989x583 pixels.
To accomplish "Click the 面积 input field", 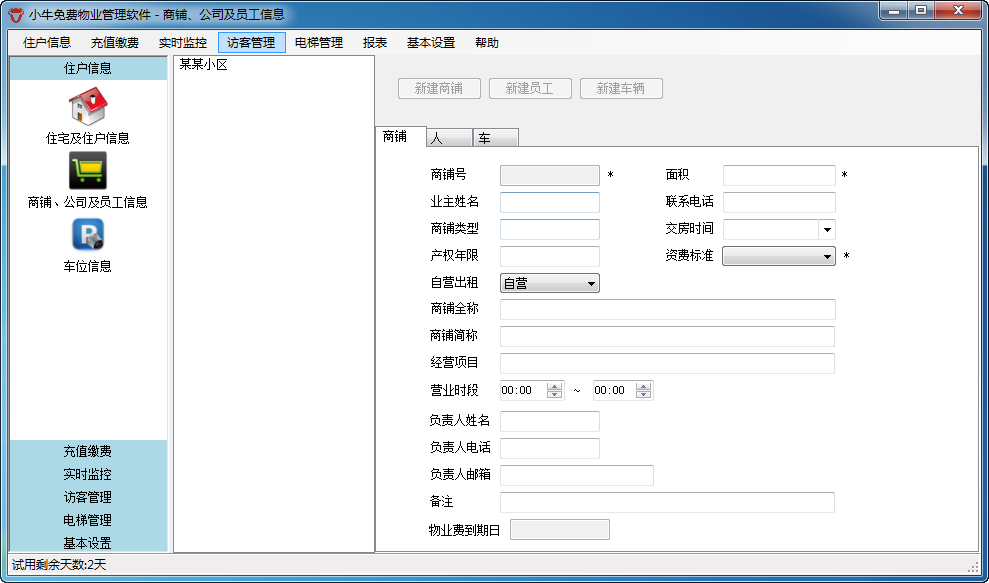I will click(779, 175).
